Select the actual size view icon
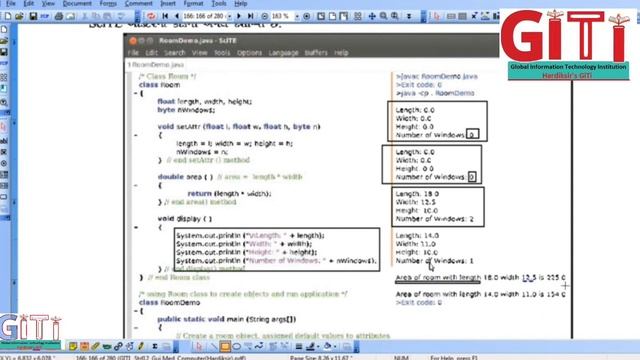 pyautogui.click(x=321, y=16)
